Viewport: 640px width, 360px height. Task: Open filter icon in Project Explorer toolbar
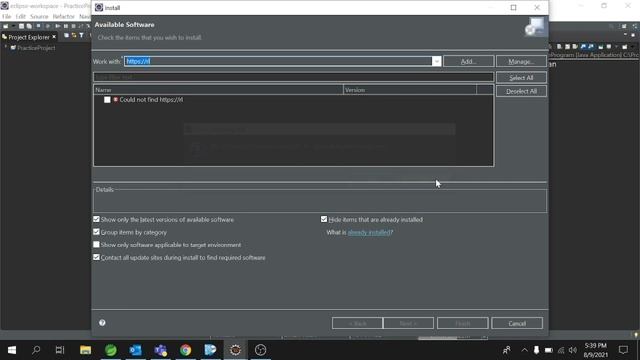(x=81, y=36)
